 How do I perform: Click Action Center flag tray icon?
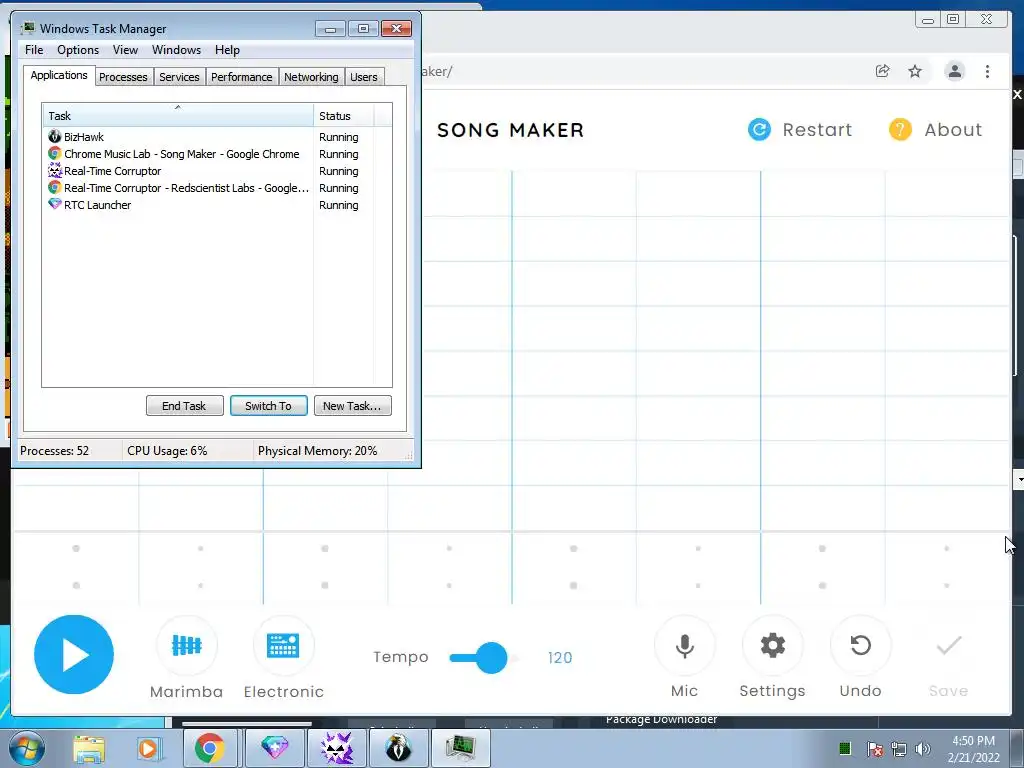coord(875,749)
